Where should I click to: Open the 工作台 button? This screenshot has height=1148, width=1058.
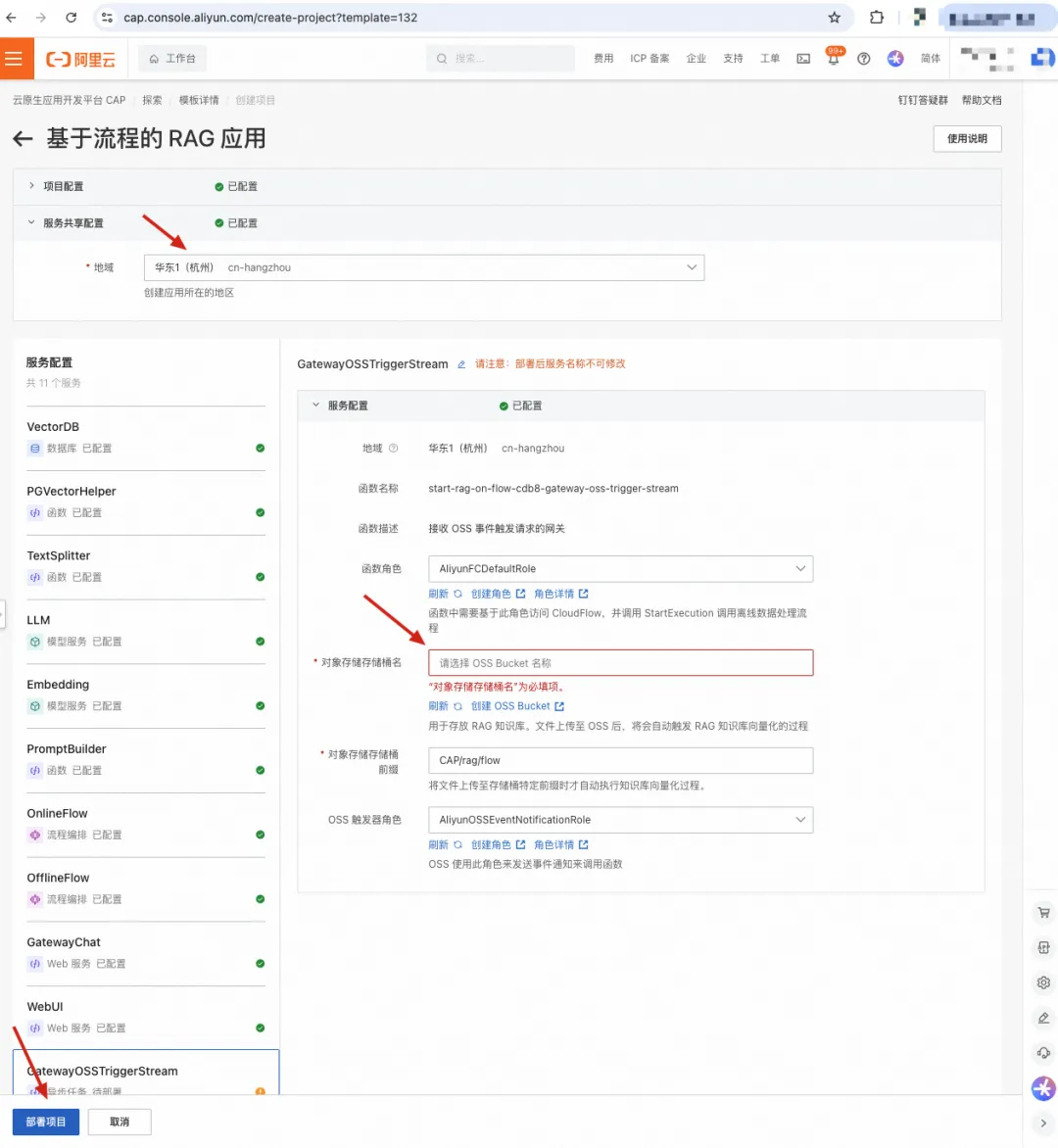[172, 59]
